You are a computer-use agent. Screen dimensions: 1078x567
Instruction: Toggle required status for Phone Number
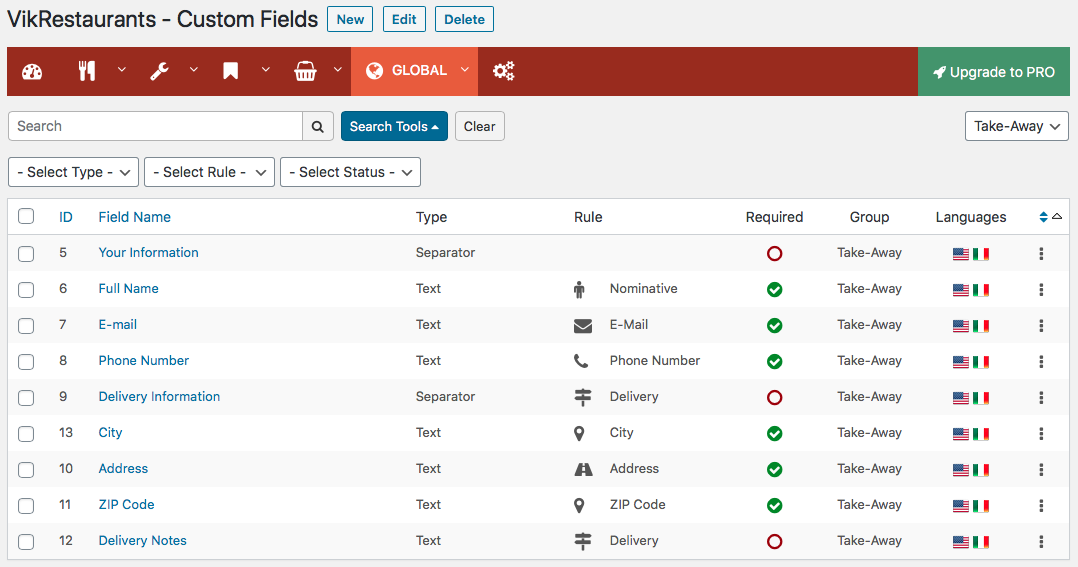point(774,362)
